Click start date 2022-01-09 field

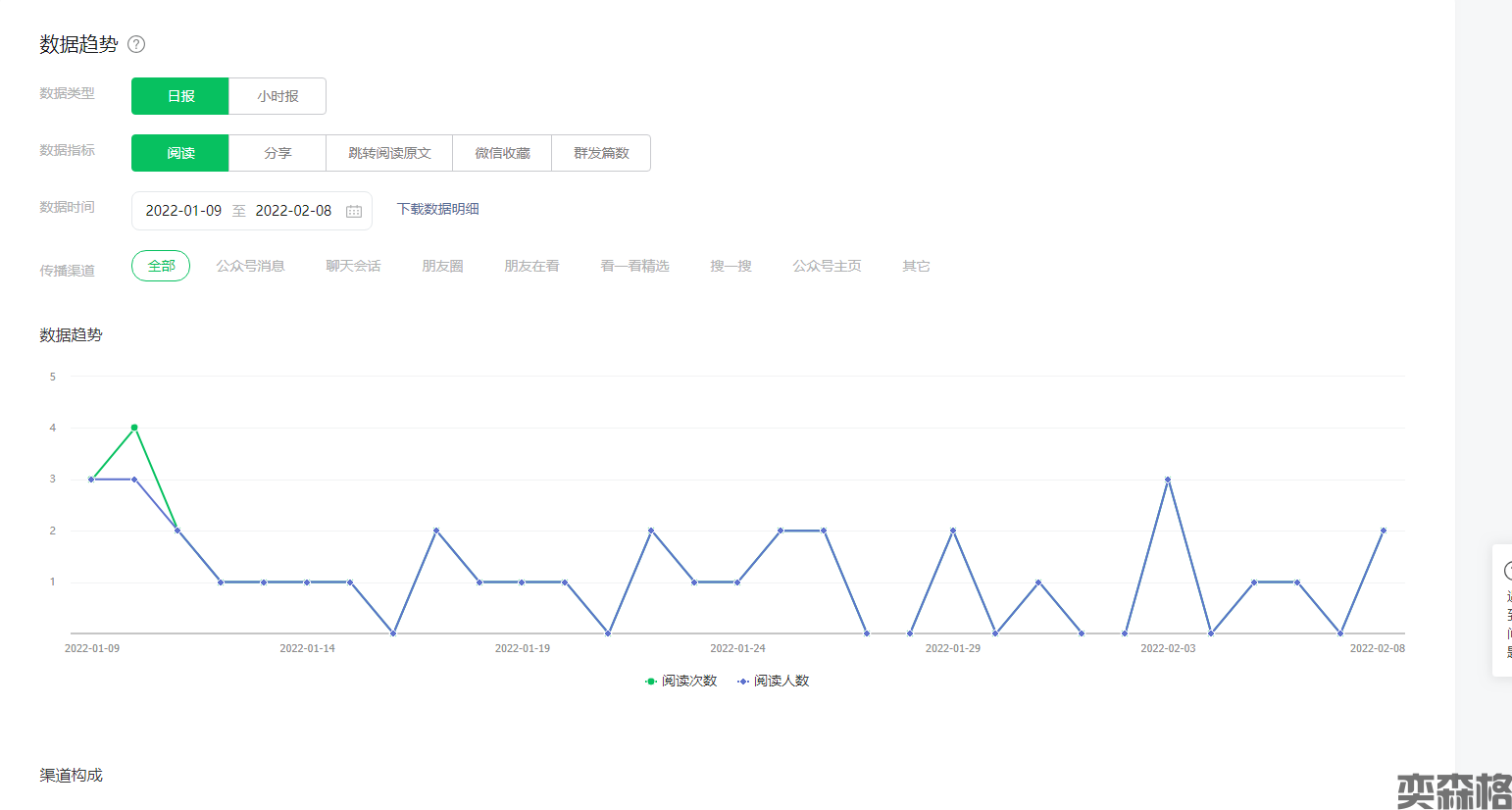(183, 211)
